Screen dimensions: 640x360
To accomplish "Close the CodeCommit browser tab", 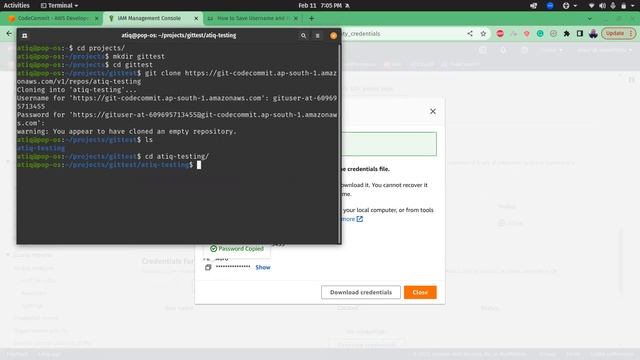I will 97,18.
